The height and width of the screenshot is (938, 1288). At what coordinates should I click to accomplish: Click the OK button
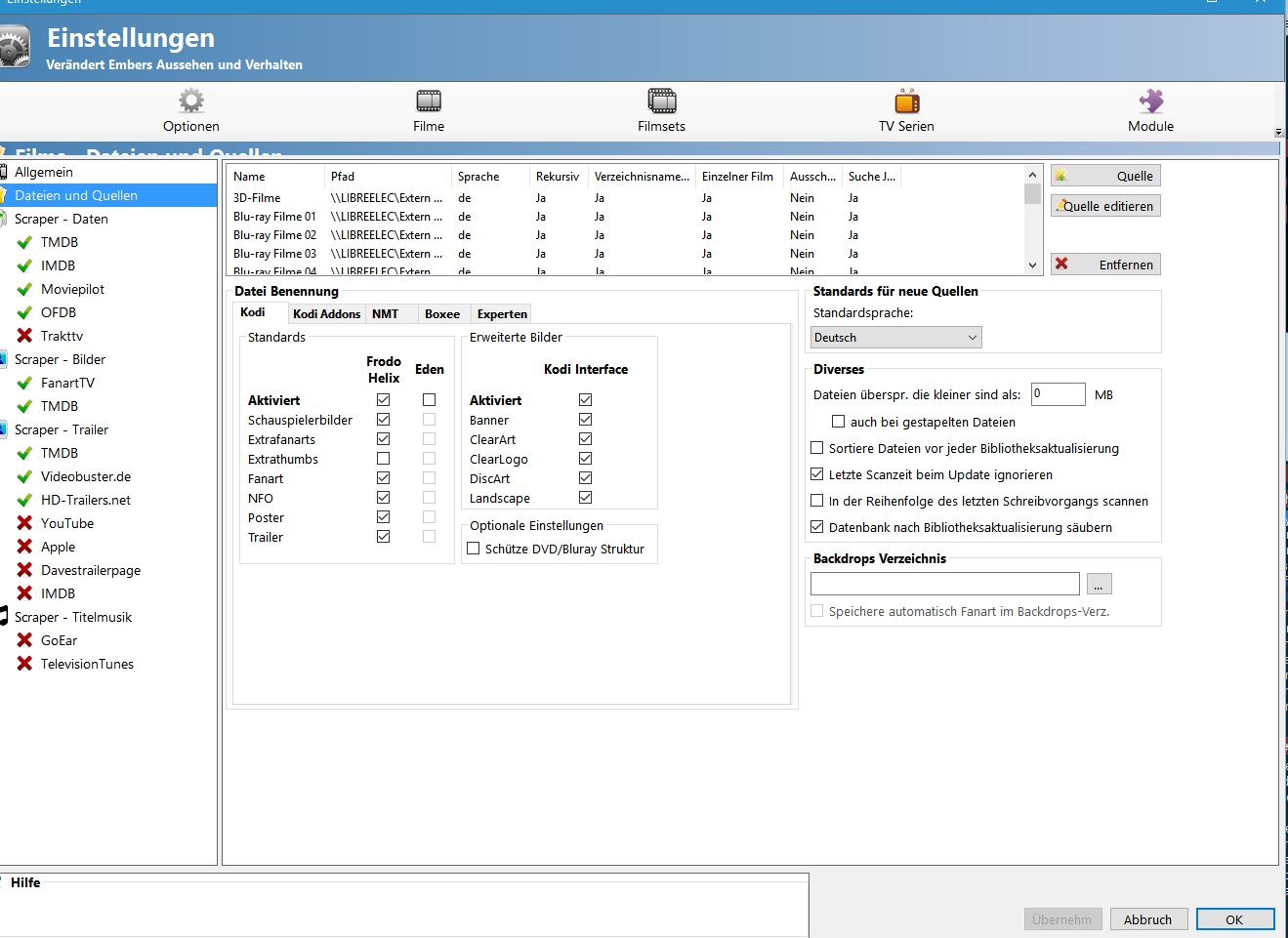[1235, 919]
